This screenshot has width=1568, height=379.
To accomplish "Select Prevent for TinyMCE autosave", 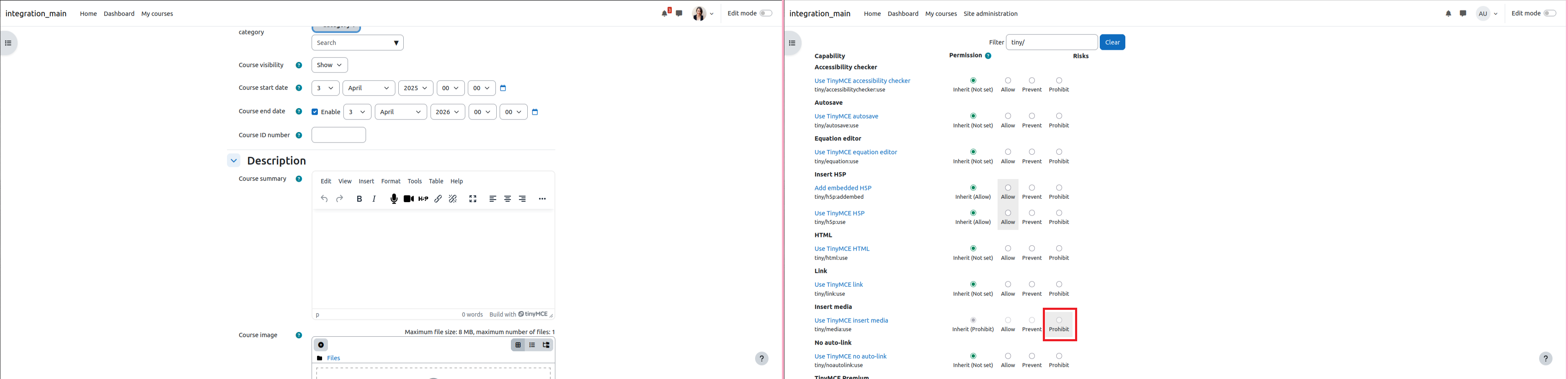I will (x=1032, y=116).
